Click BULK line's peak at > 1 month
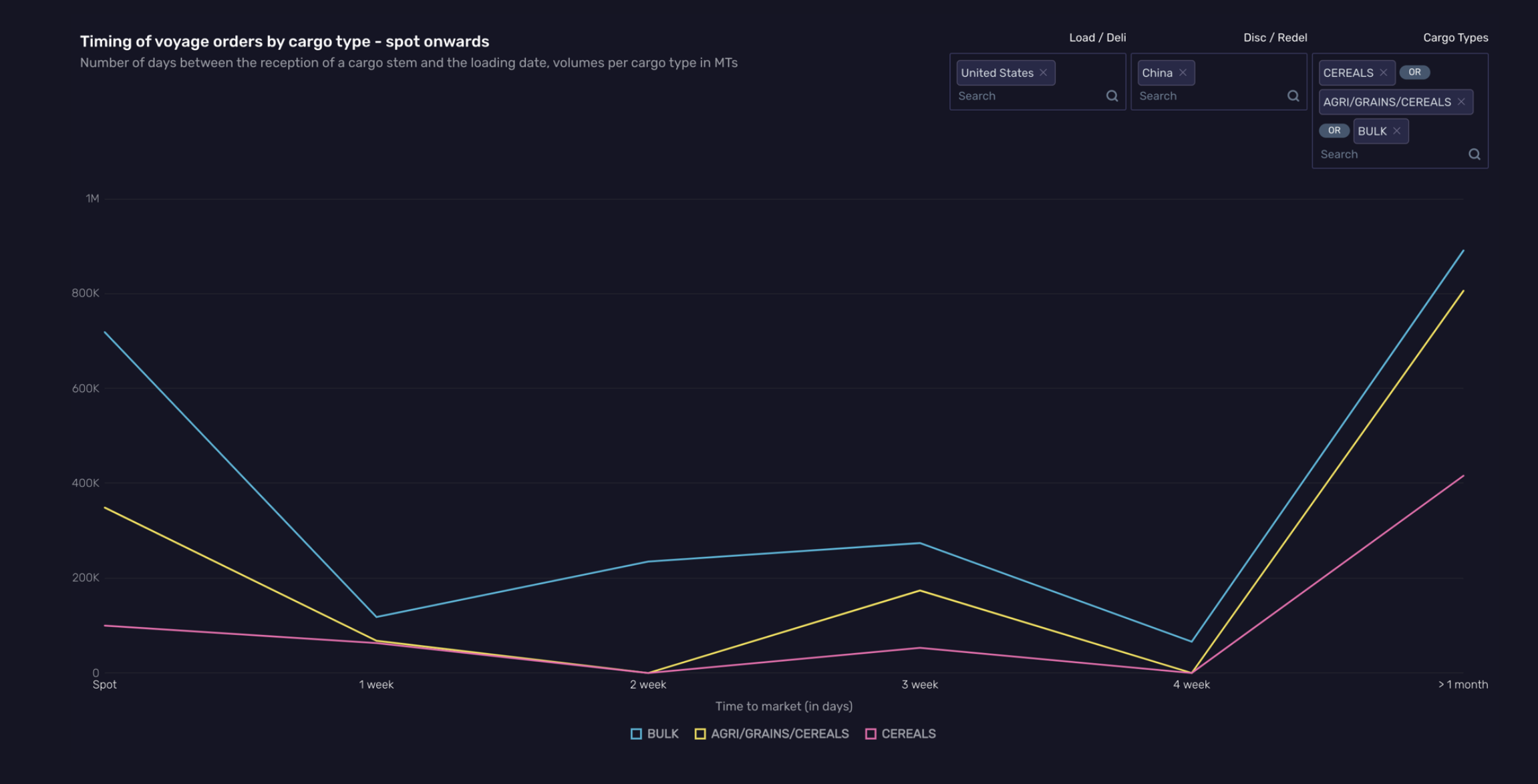The image size is (1538, 784). click(1463, 251)
